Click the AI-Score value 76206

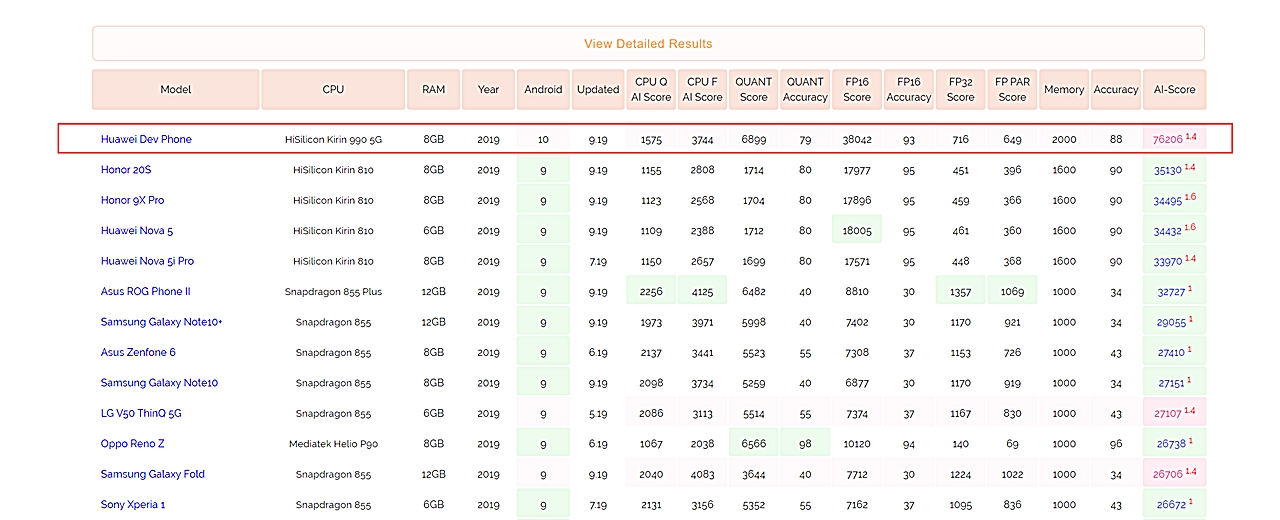pos(1167,140)
